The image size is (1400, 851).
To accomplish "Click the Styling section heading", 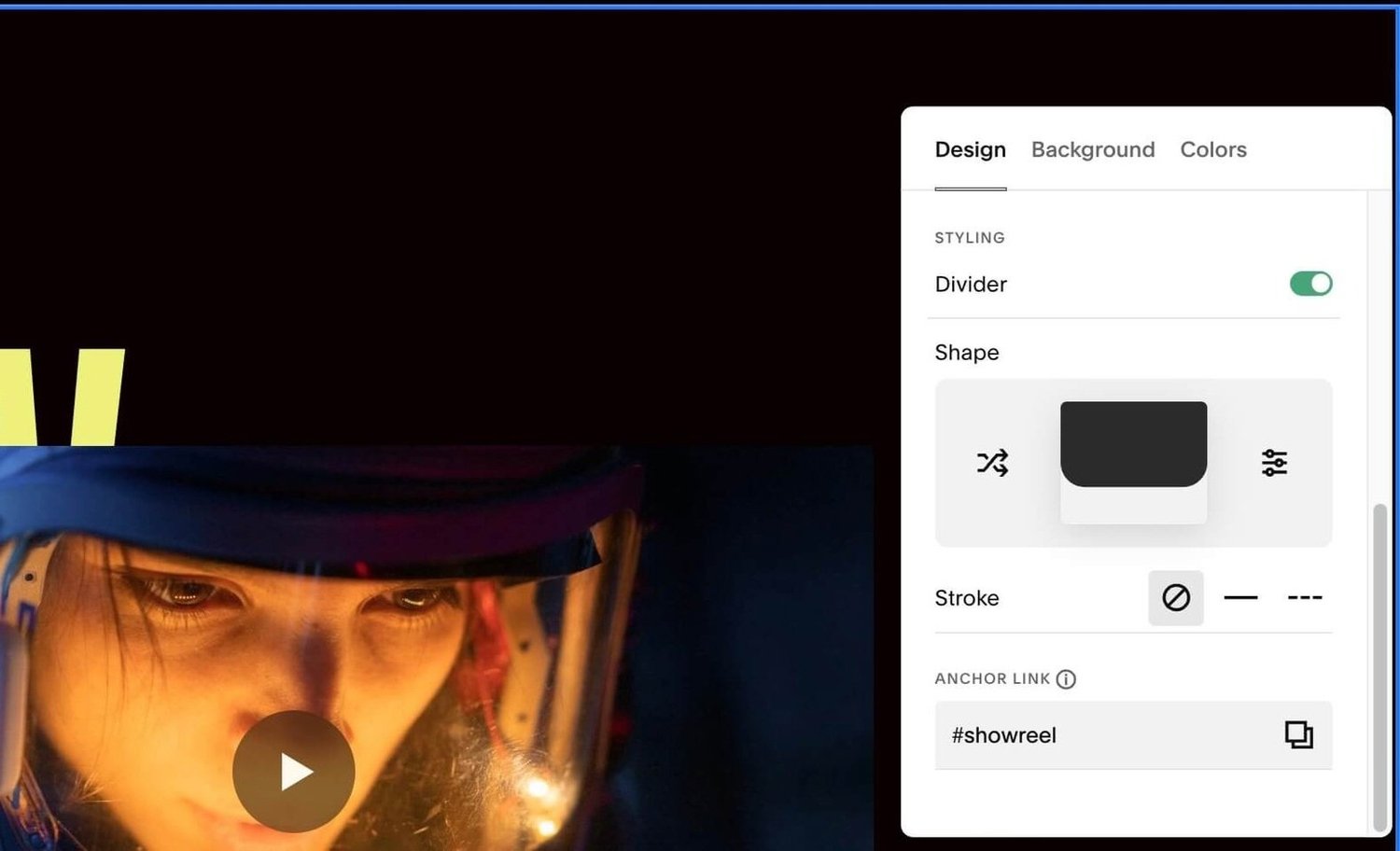I will tap(969, 238).
